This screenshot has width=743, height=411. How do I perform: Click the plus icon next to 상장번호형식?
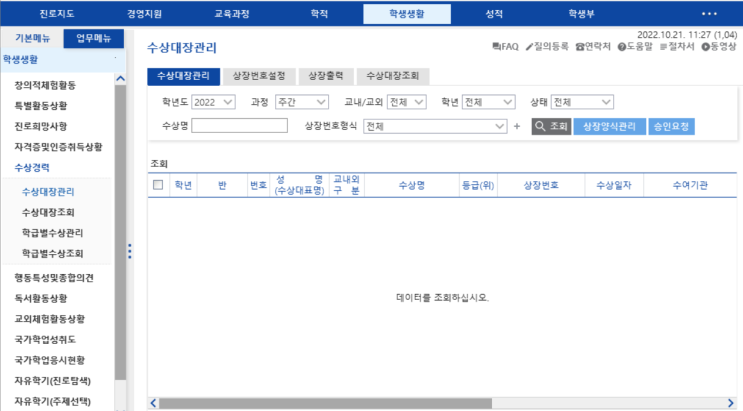pyautogui.click(x=517, y=126)
